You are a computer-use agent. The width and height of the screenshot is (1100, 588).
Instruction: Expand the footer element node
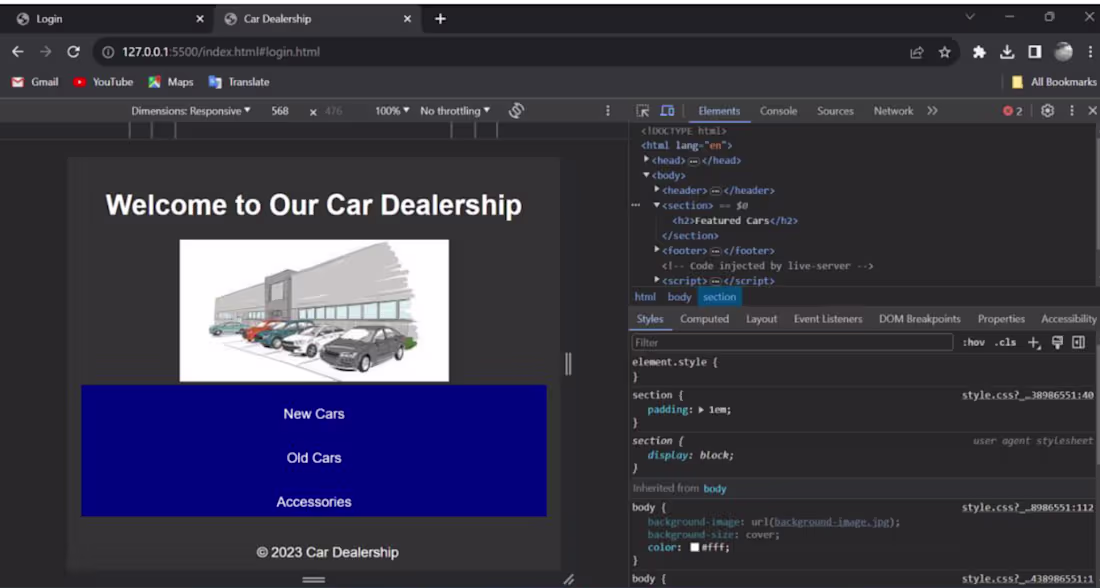(x=657, y=250)
